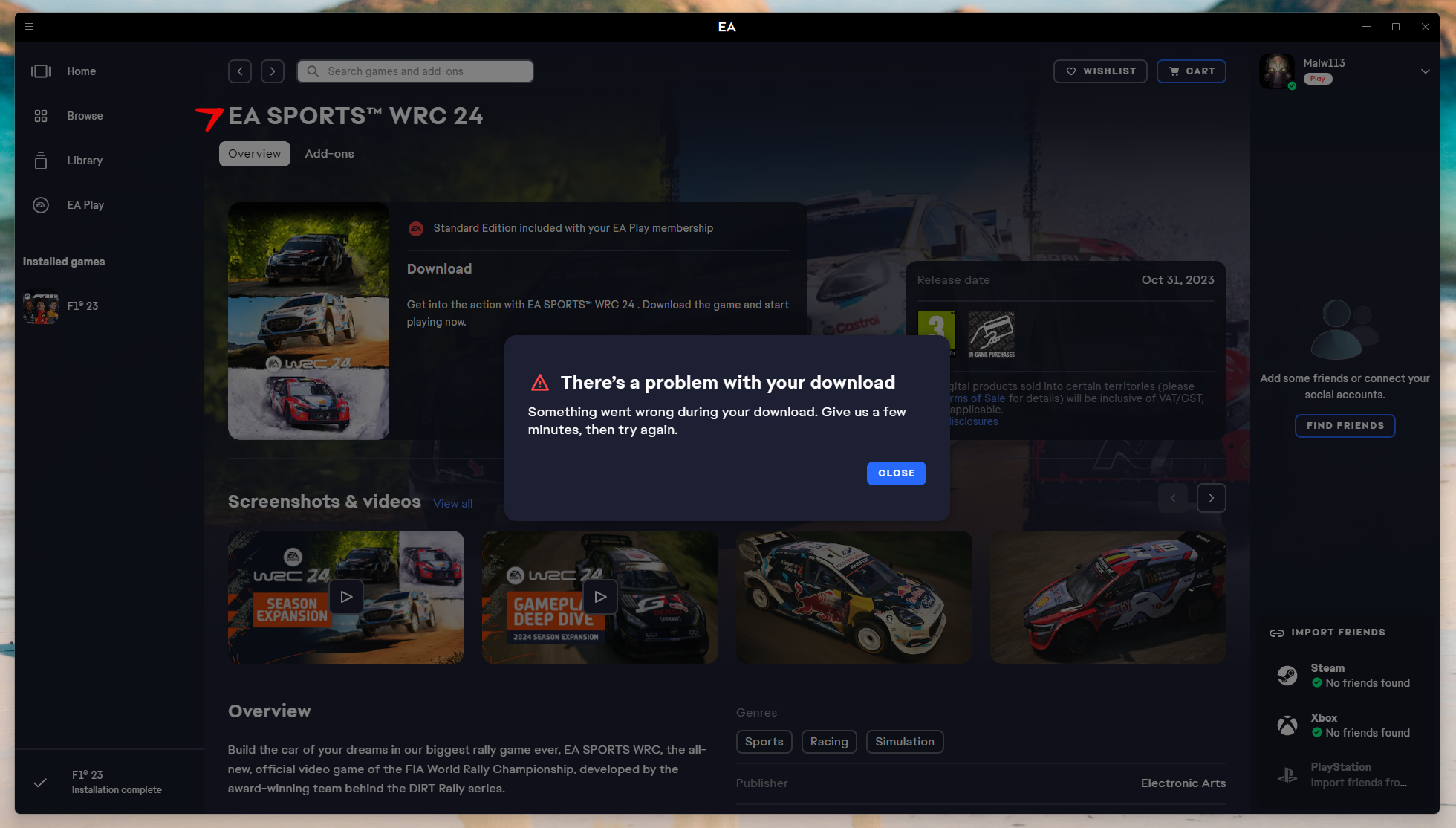1456x828 pixels.
Task: Close the EA app window
Action: pos(1425,27)
